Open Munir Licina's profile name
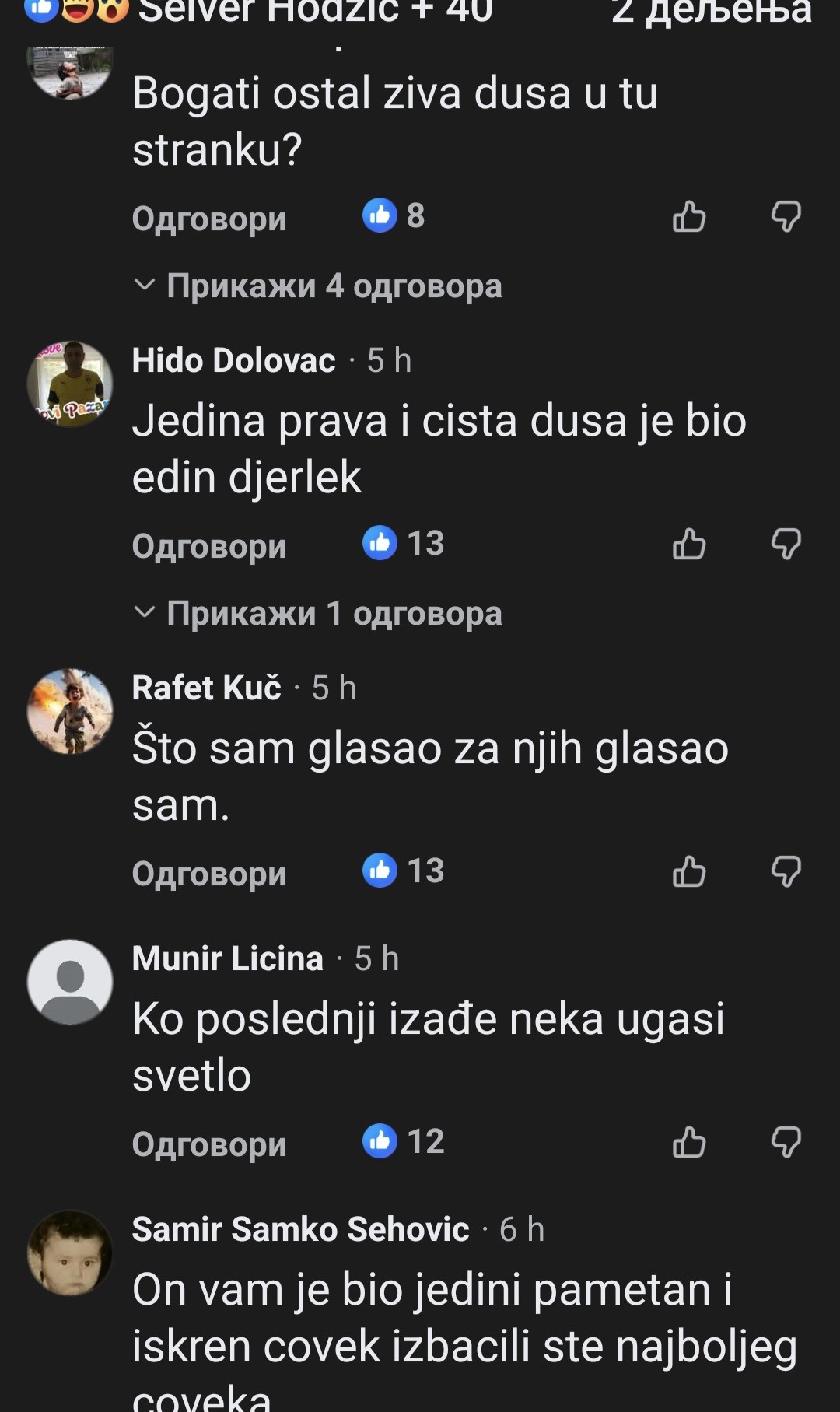Image resolution: width=840 pixels, height=1412 pixels. [x=227, y=958]
